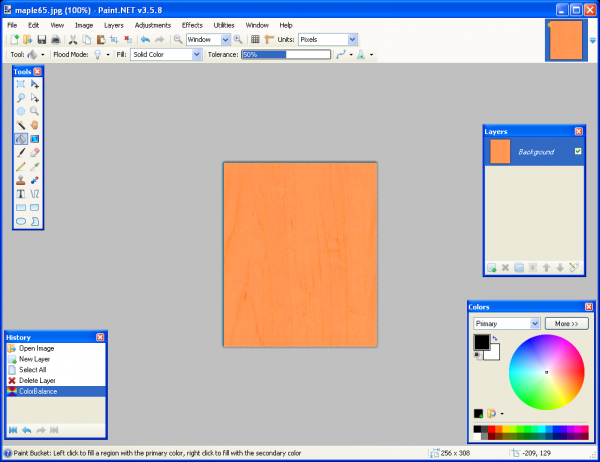Click the More >> button in Colors
This screenshot has width=600, height=462.
566,324
